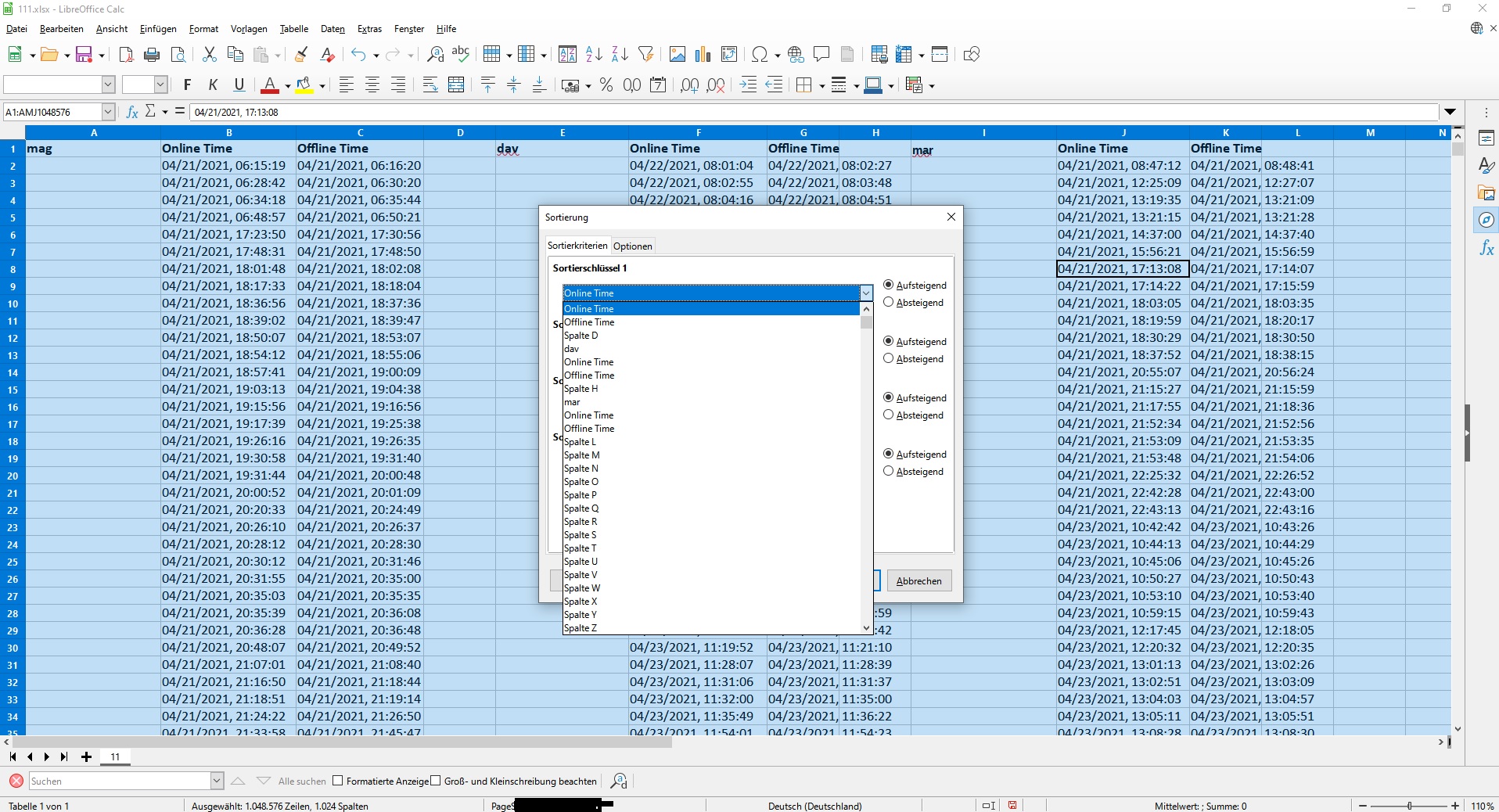Viewport: 1499px width, 812px height.
Task: Click the yellow highlighting color swatch
Action: click(x=304, y=85)
